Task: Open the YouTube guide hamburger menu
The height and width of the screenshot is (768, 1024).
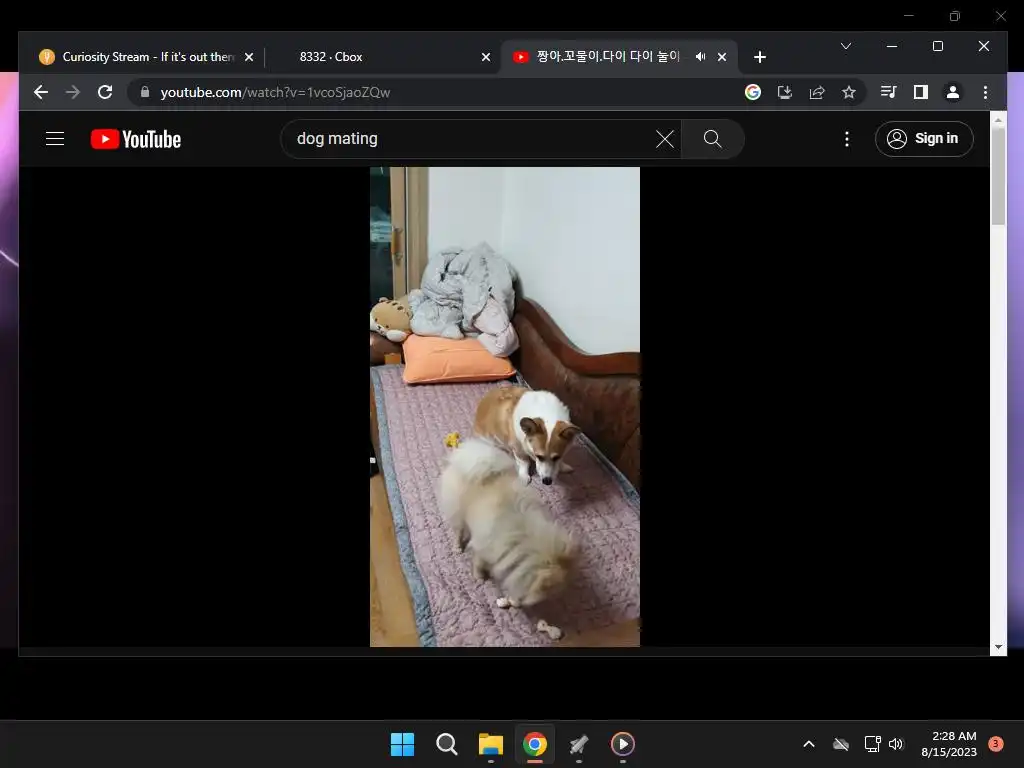Action: (x=55, y=138)
